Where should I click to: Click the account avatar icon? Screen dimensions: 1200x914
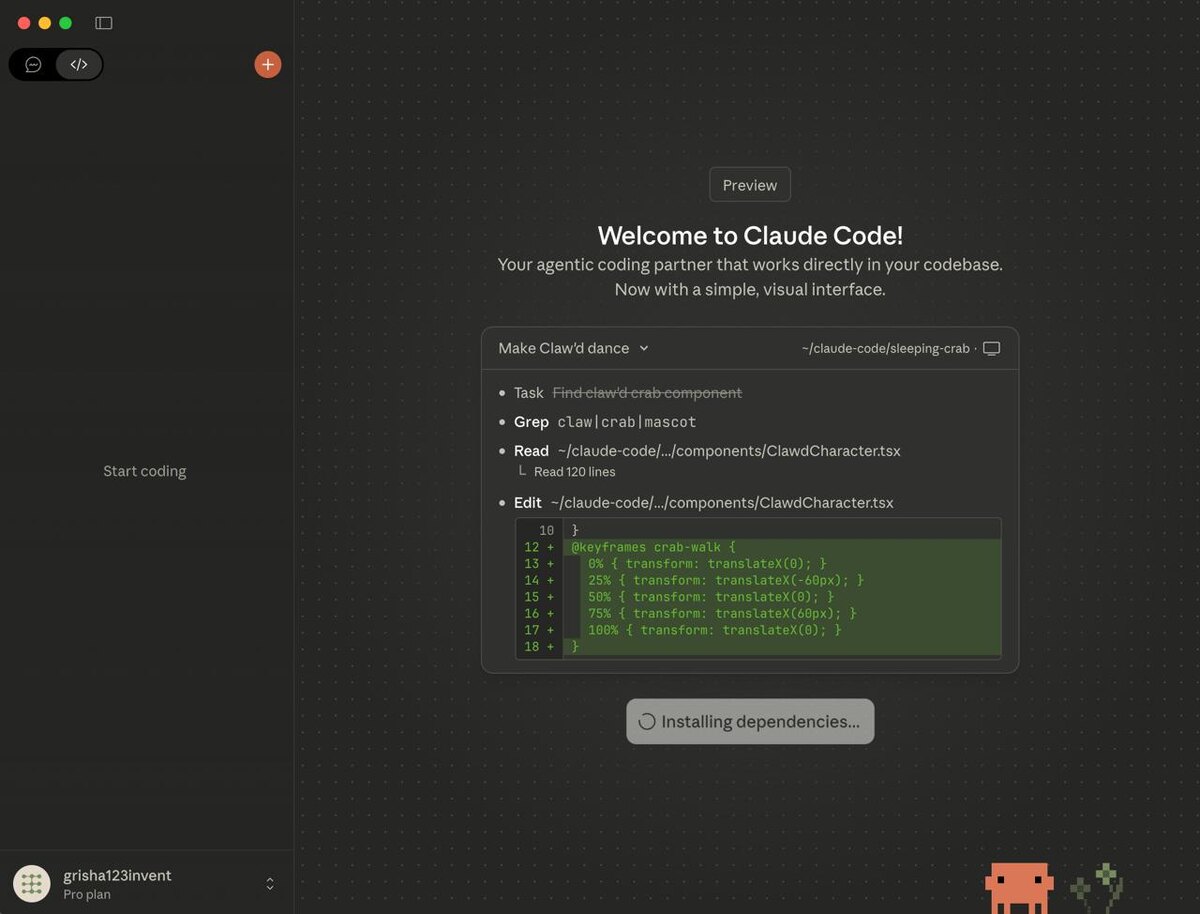click(32, 884)
